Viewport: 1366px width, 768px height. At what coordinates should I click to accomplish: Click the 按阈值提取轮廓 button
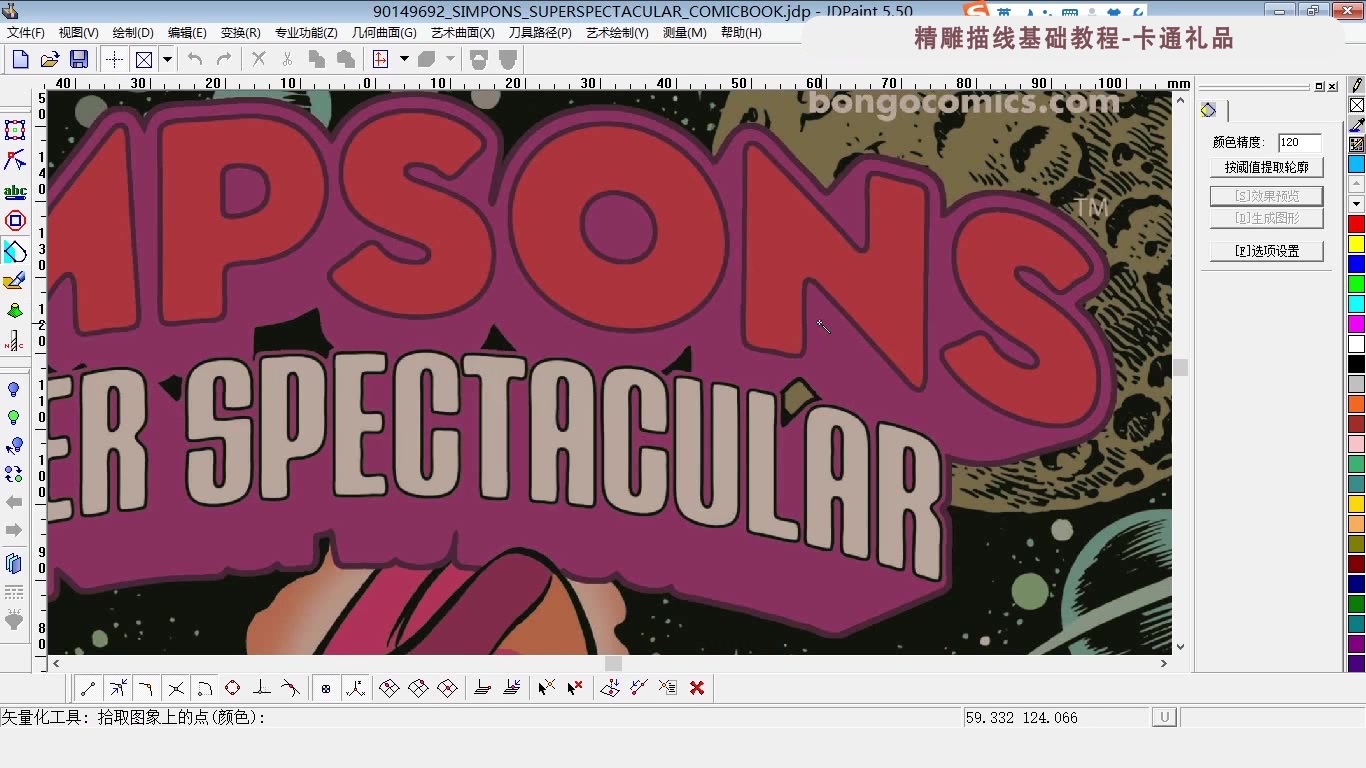coord(1266,167)
